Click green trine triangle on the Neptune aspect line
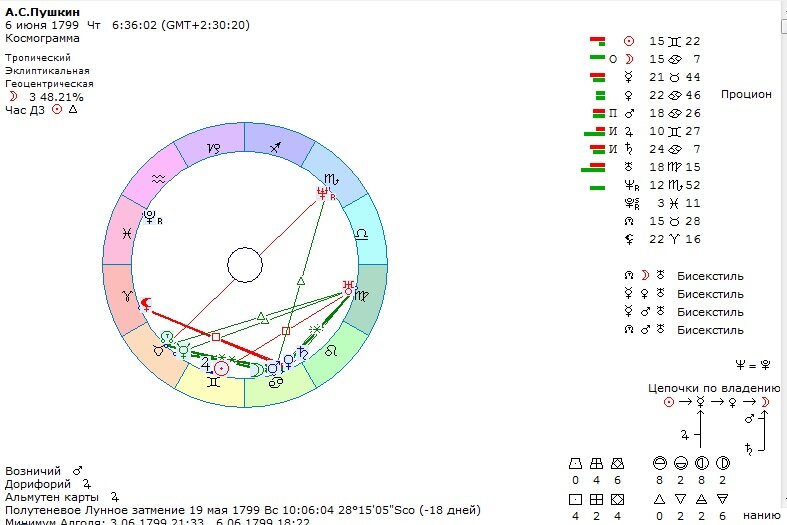This screenshot has height=525, width=787. coord(300,281)
